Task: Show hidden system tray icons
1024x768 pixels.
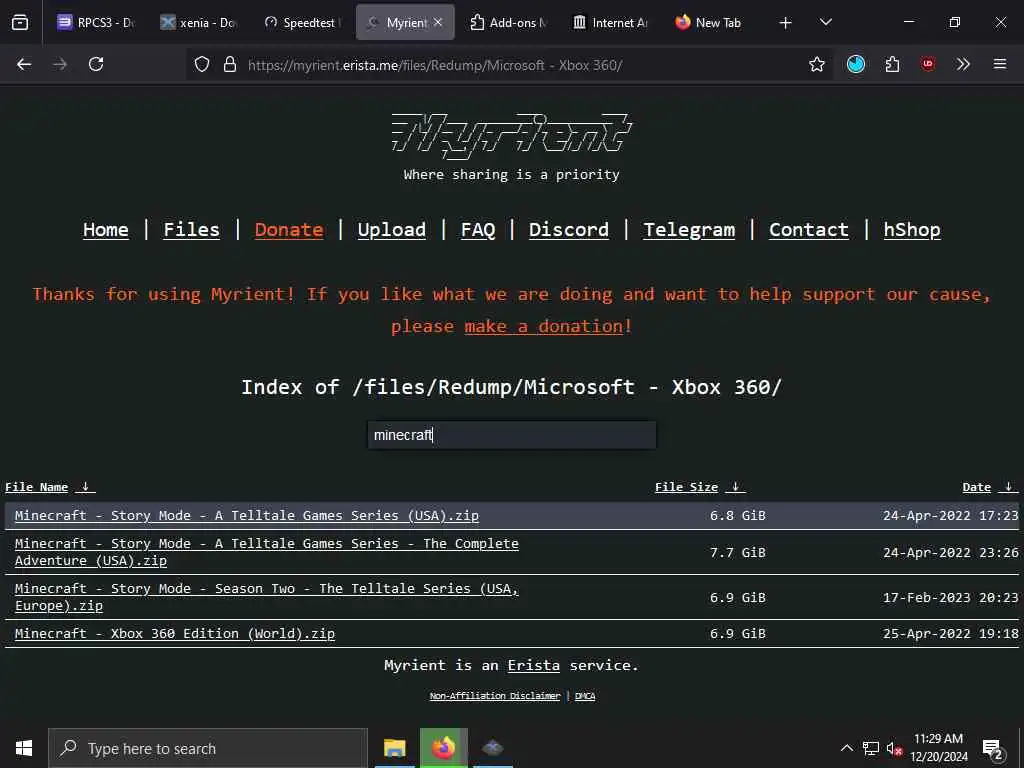Action: pyautogui.click(x=846, y=748)
